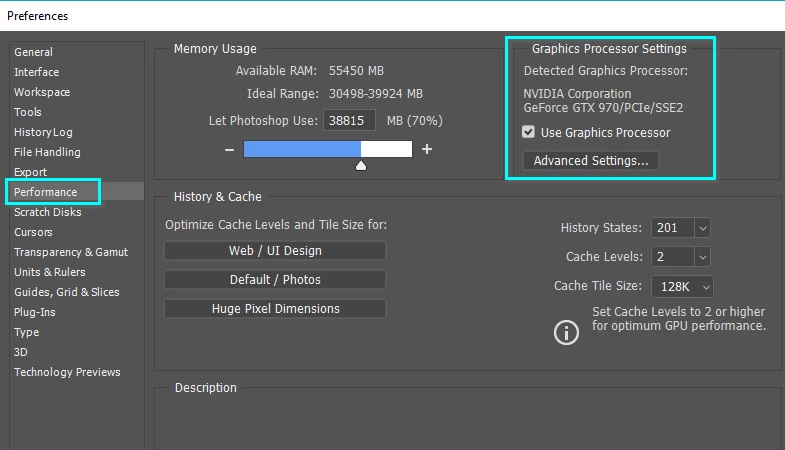
Task: Select General preferences category
Action: click(34, 52)
